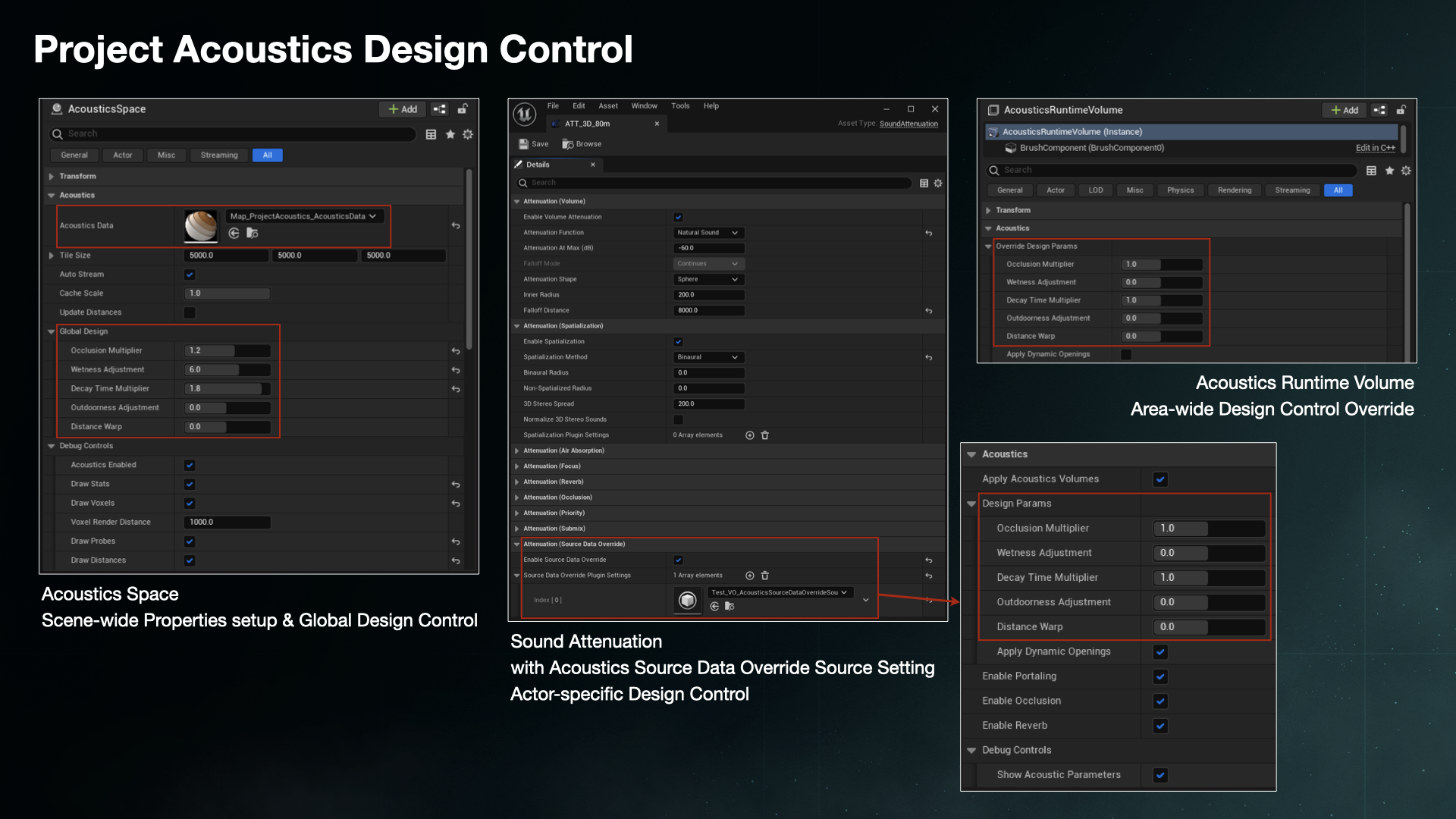The height and width of the screenshot is (819, 1456).
Task: Click the lock icon in AcousticsSpace panel
Action: 463,109
